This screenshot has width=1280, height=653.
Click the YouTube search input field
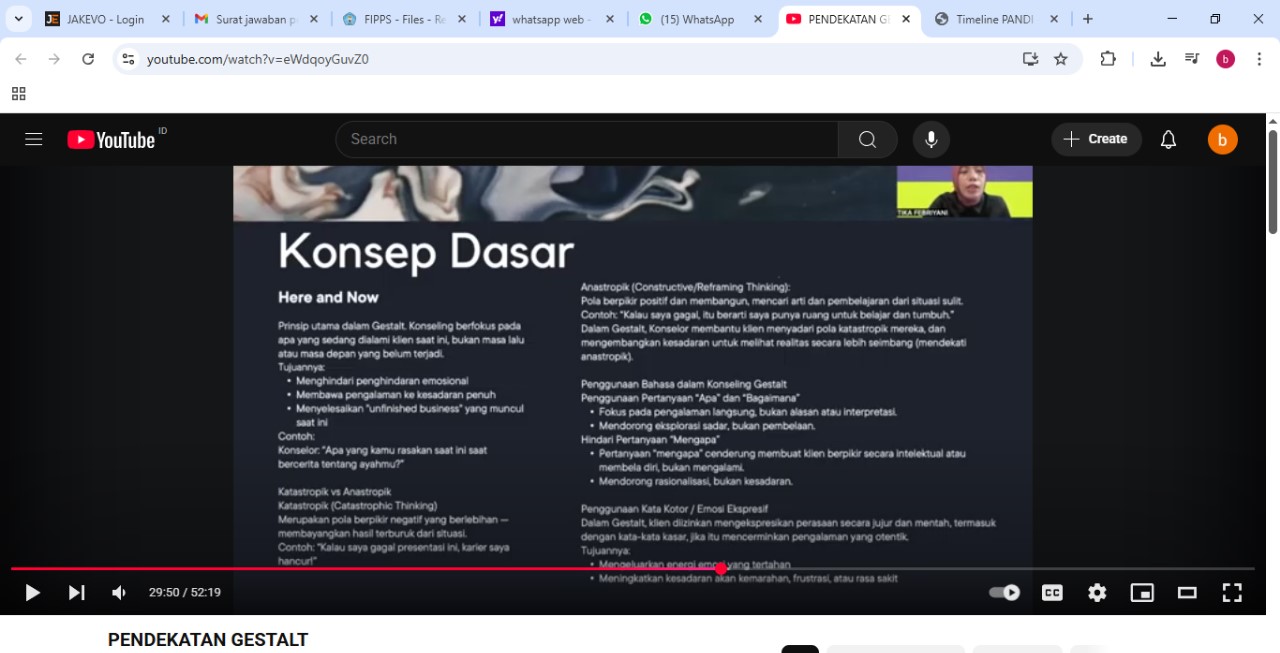(590, 139)
